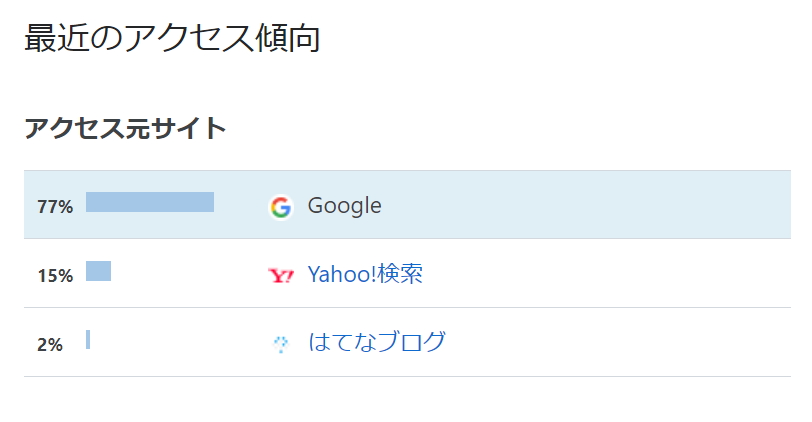
Task: Open the はてなブログ link
Action: (377, 342)
